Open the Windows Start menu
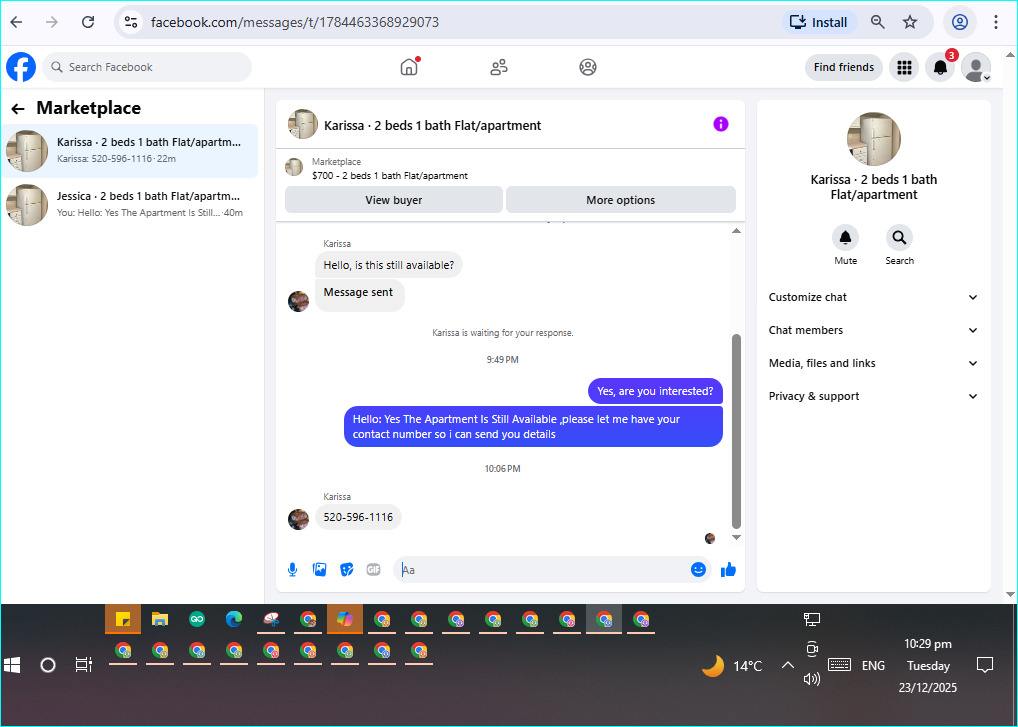The width and height of the screenshot is (1018, 727). coord(12,665)
